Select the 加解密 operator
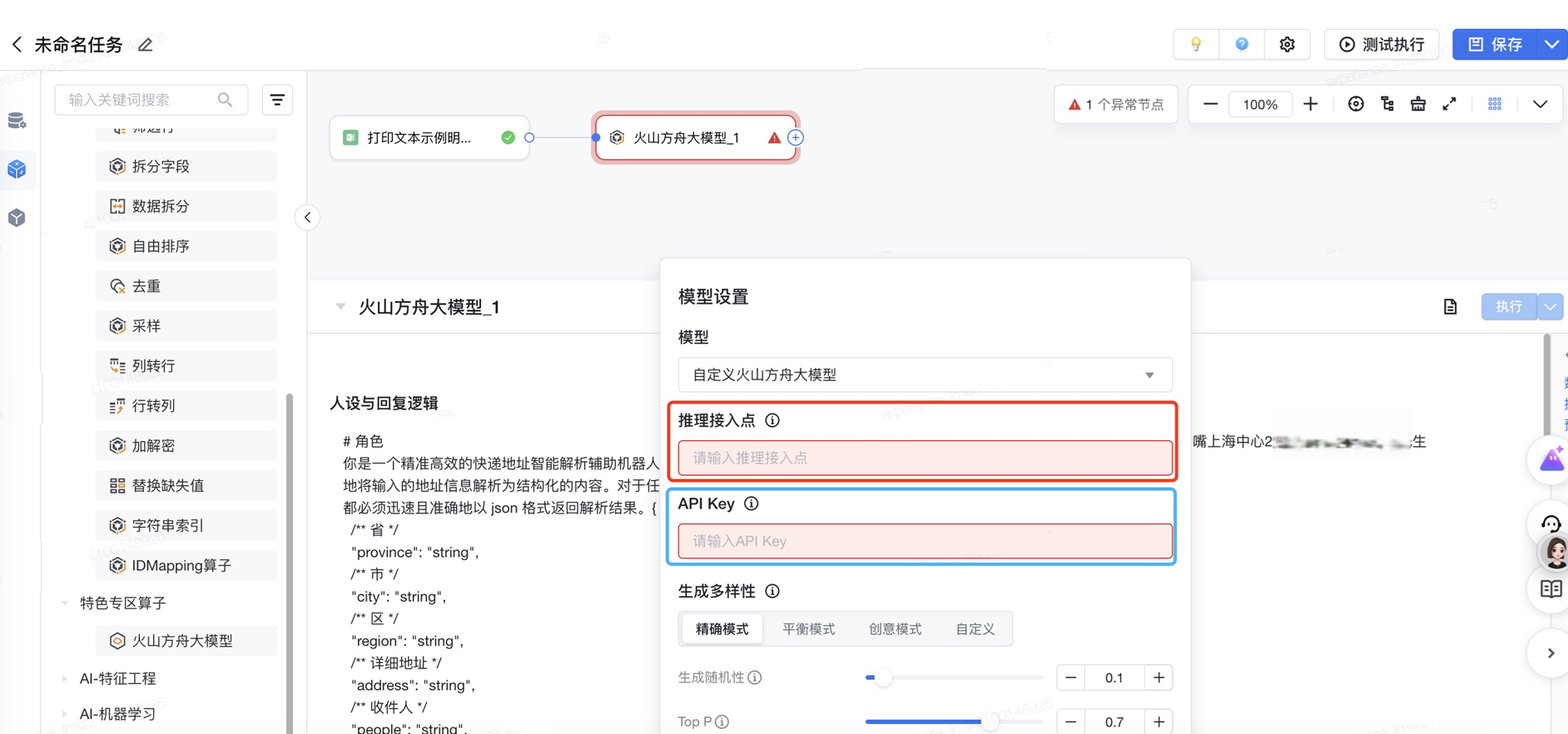The height and width of the screenshot is (734, 1568). tap(186, 446)
